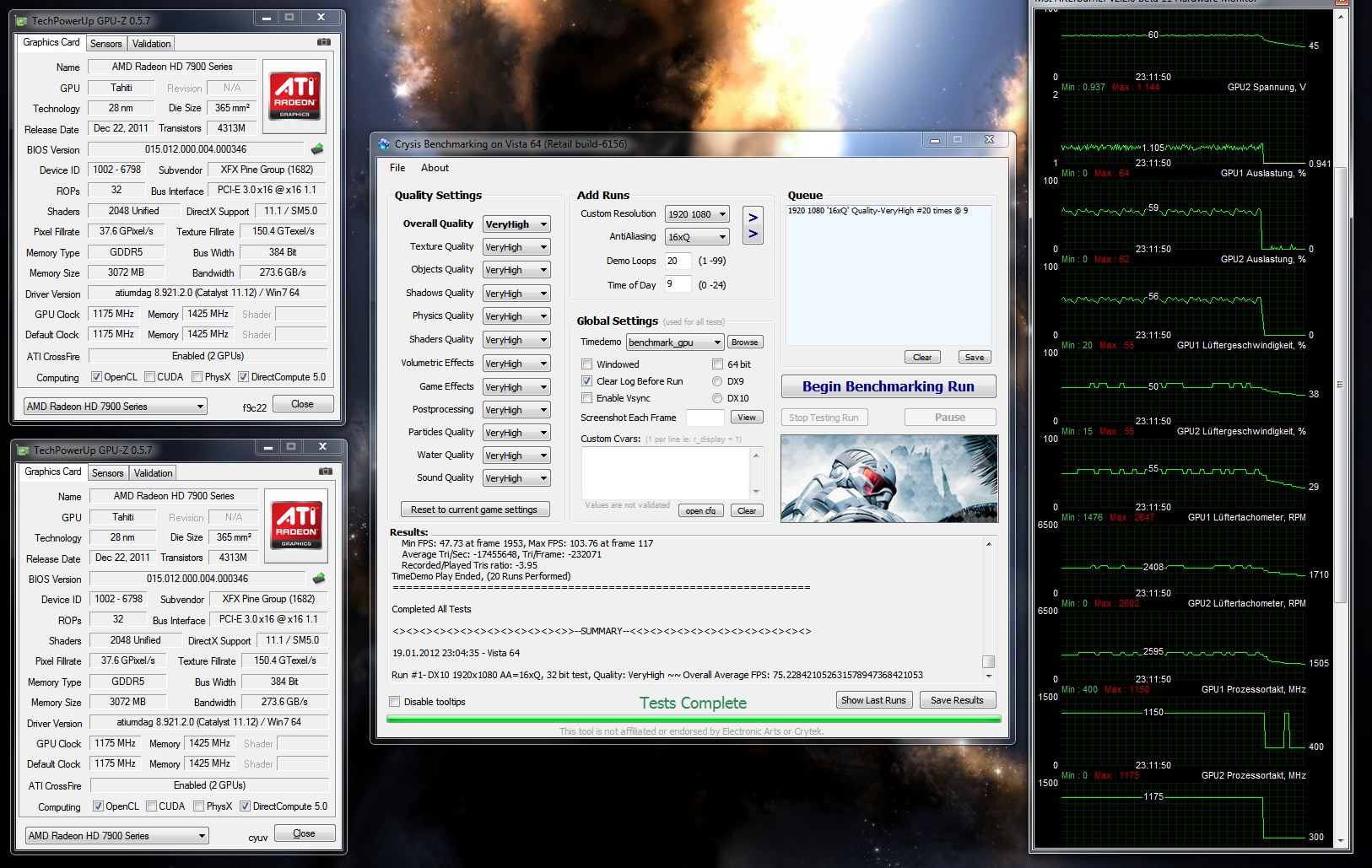Click Close button in upper GPU-Z window
This screenshot has height=868, width=1372.
(x=302, y=404)
